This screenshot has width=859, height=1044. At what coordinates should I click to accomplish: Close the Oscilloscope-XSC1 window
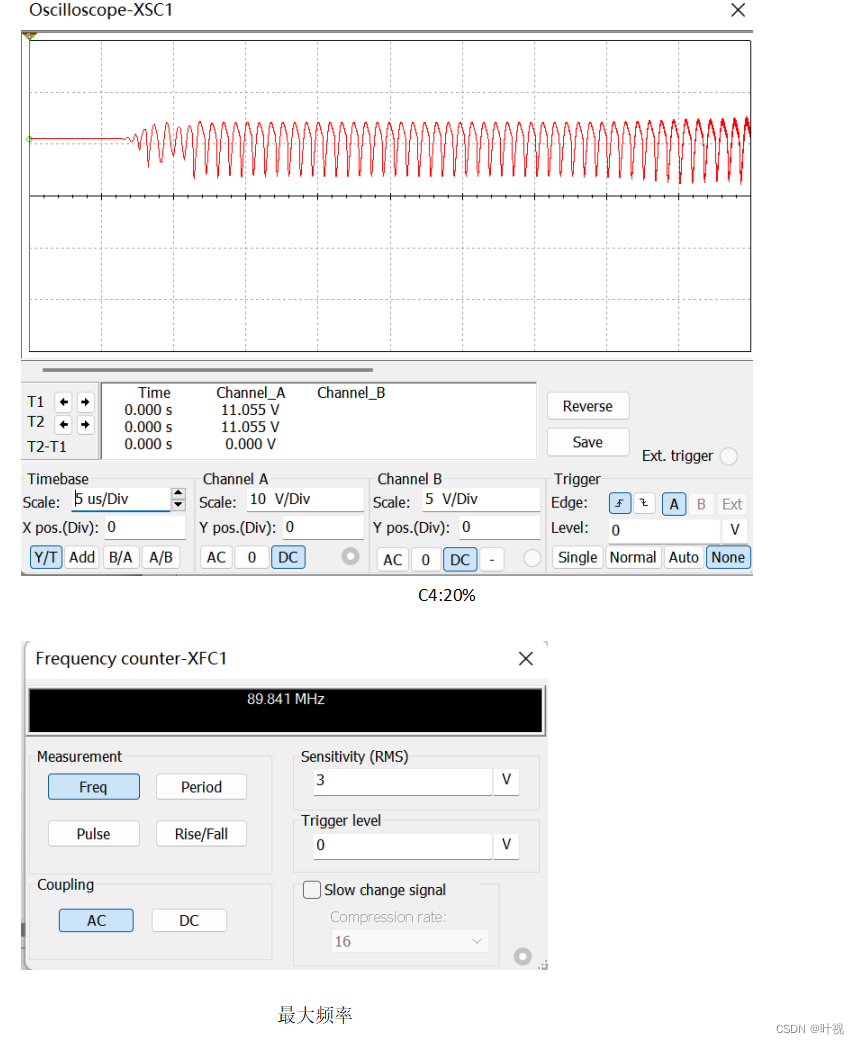click(738, 10)
